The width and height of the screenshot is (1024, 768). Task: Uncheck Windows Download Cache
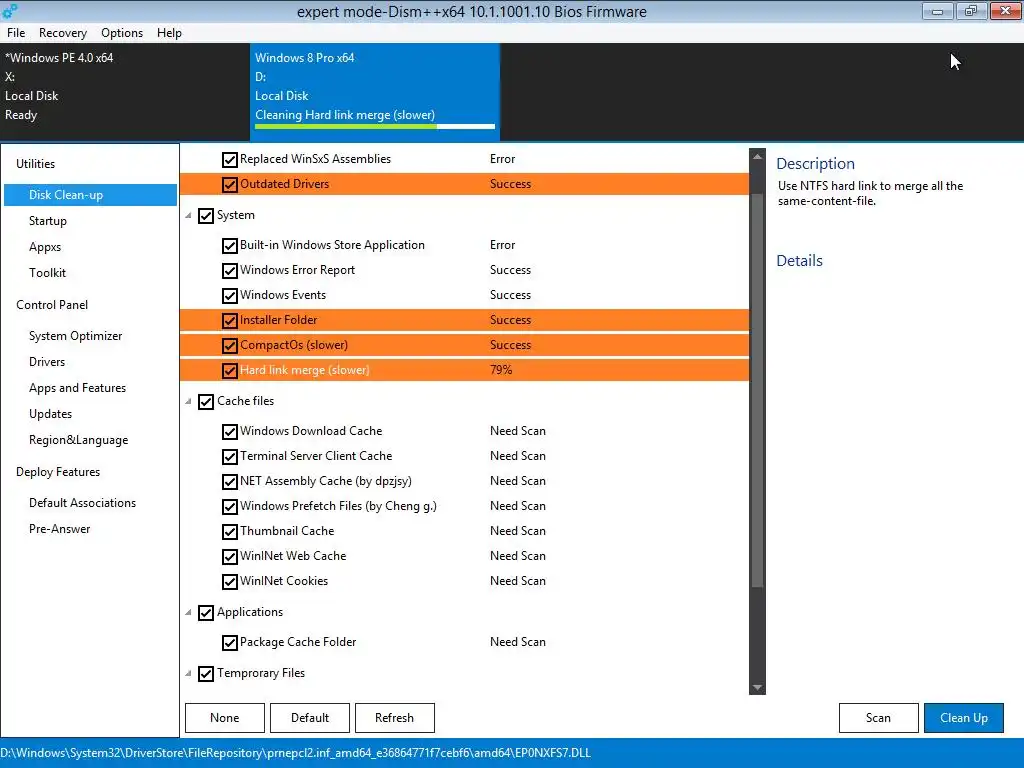pos(229,432)
